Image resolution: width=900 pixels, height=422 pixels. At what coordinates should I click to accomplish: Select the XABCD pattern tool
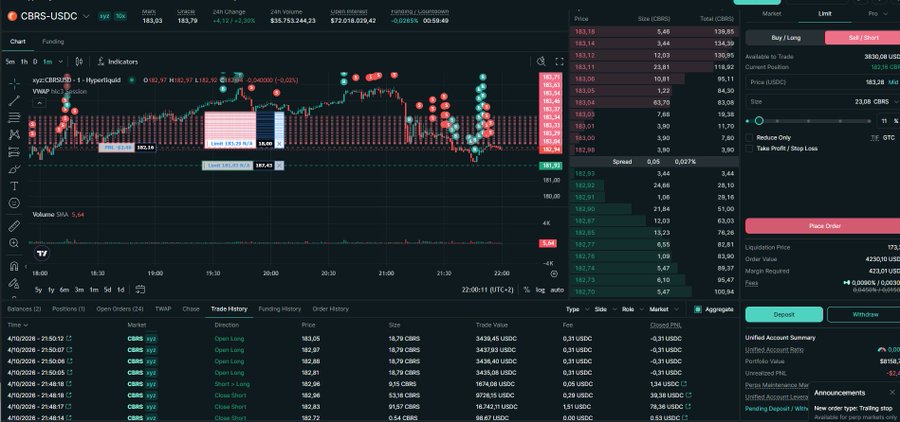click(x=14, y=134)
